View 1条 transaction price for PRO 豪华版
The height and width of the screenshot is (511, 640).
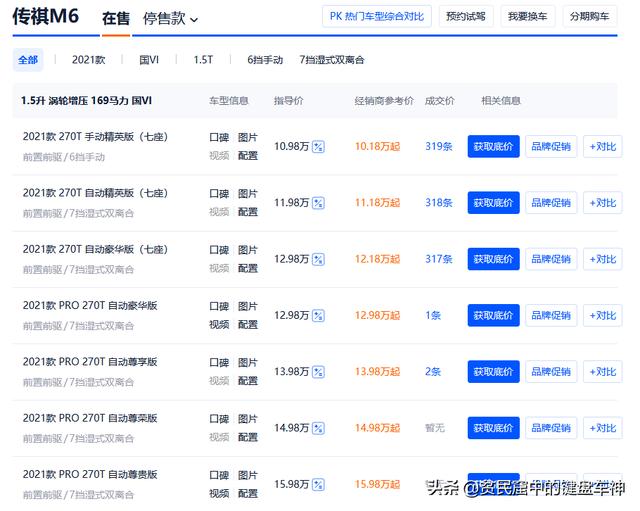coord(433,315)
